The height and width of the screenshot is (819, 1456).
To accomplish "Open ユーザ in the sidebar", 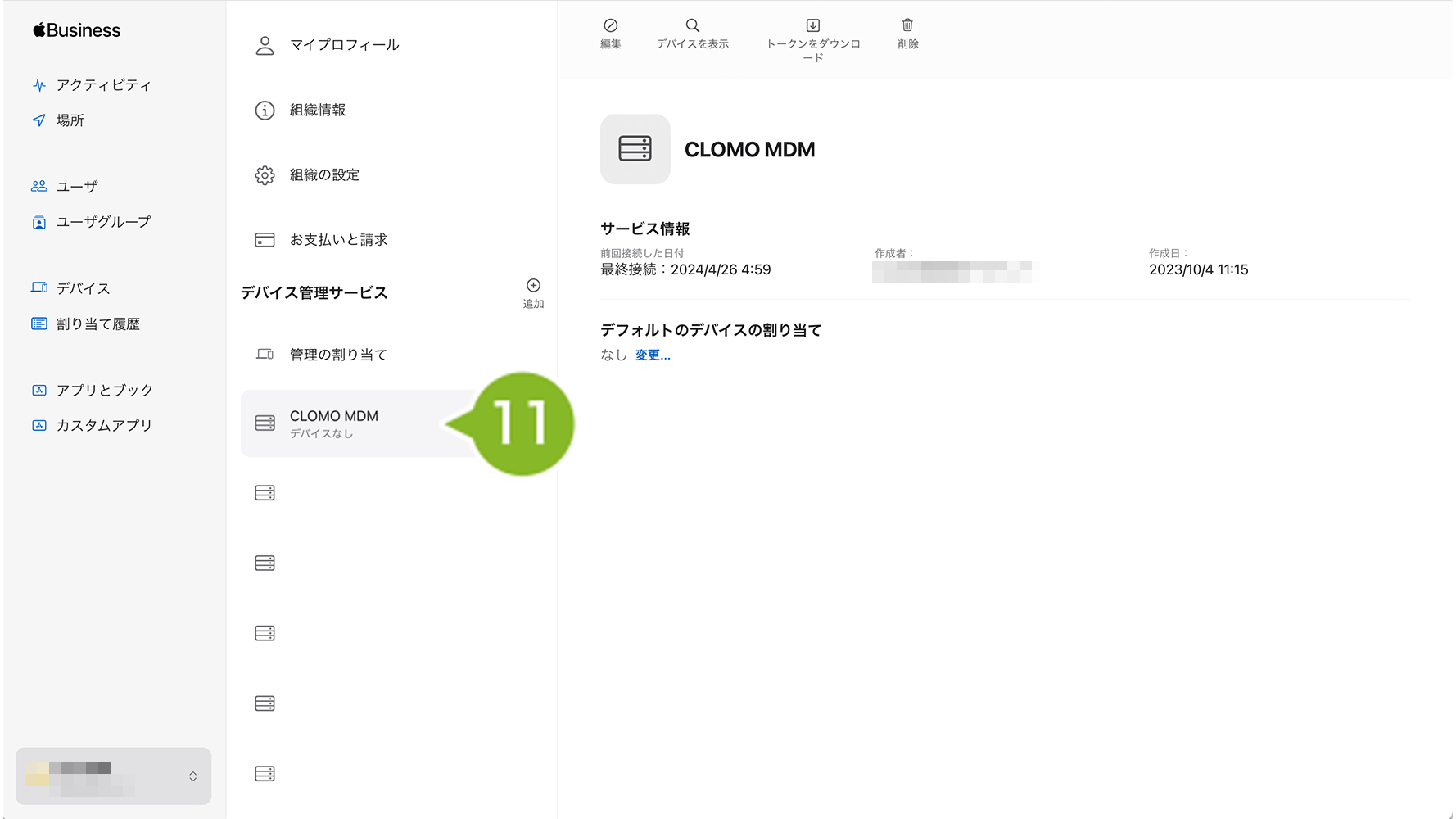I will [x=65, y=187].
